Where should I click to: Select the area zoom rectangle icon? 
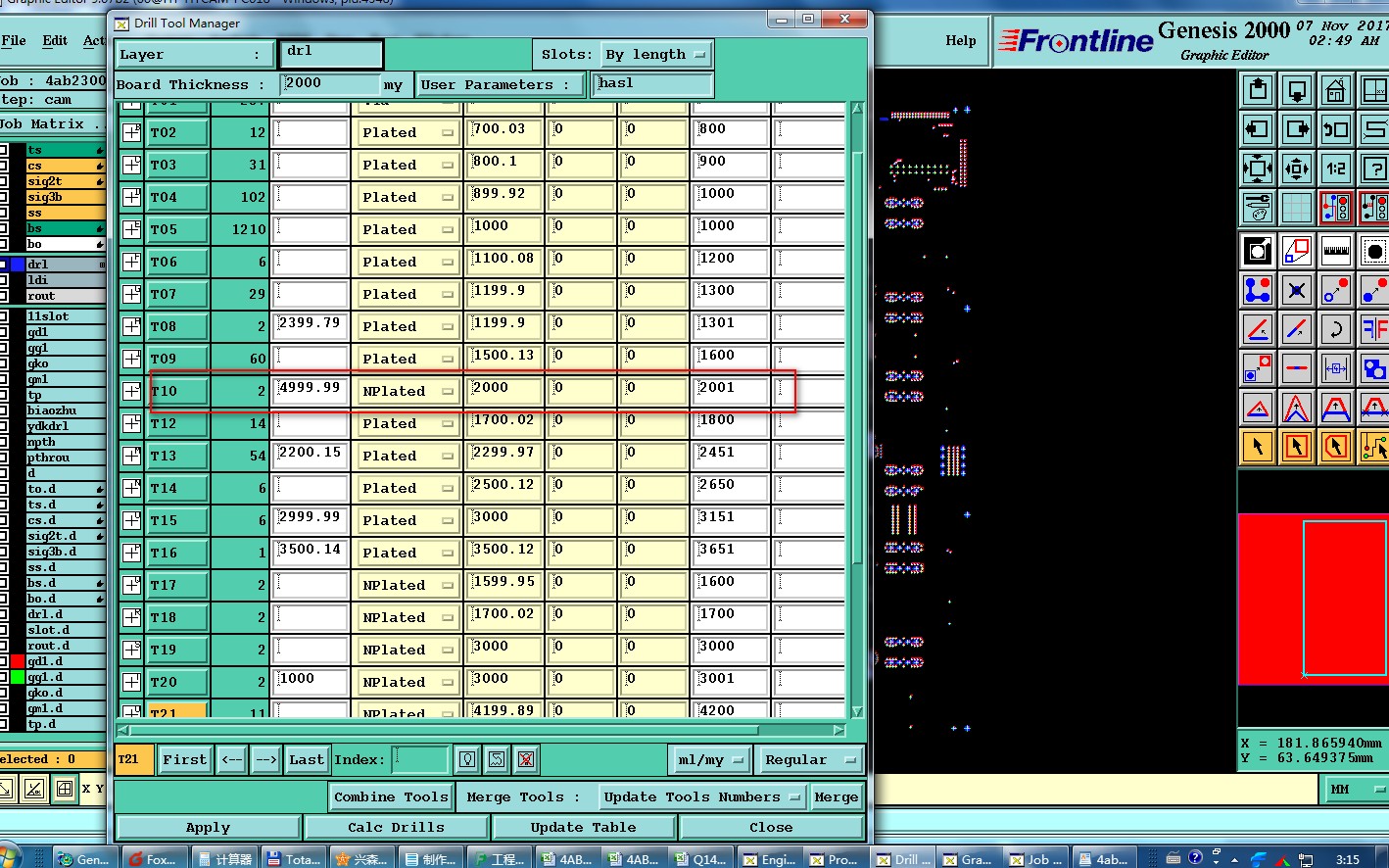click(x=1296, y=252)
